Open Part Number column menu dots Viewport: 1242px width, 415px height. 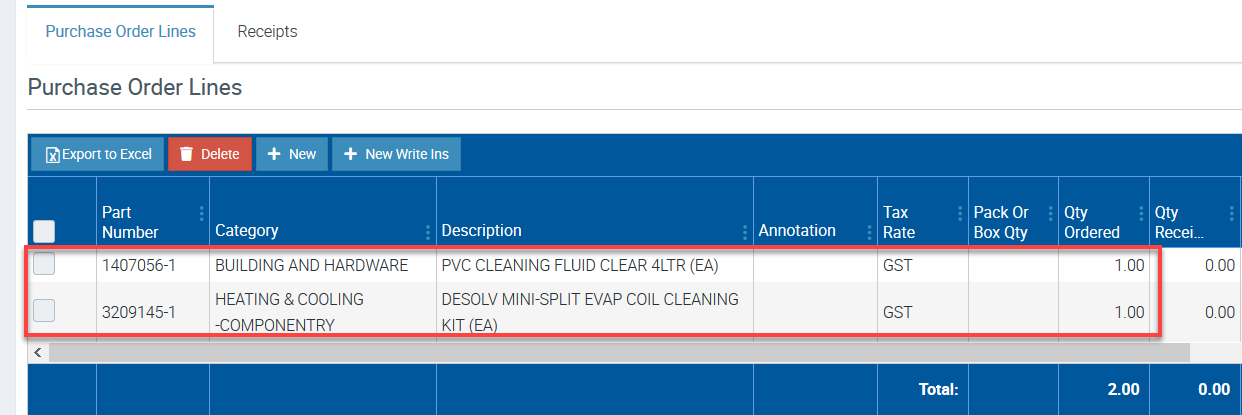click(201, 213)
